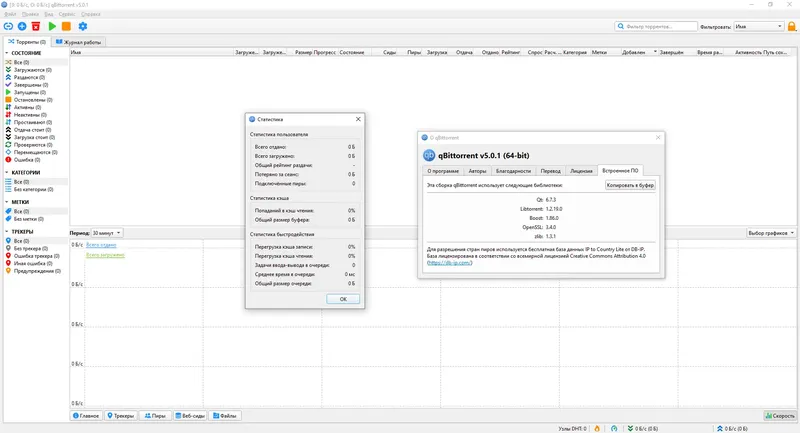Click the add torrent file plus icon

[22, 26]
